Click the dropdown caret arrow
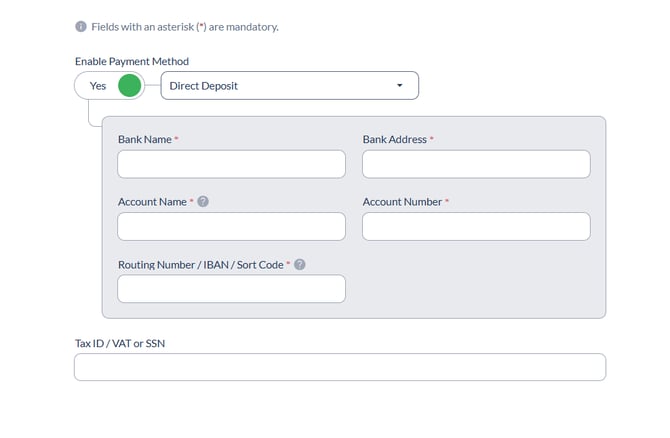Screen dimensions: 670x438 [400, 85]
